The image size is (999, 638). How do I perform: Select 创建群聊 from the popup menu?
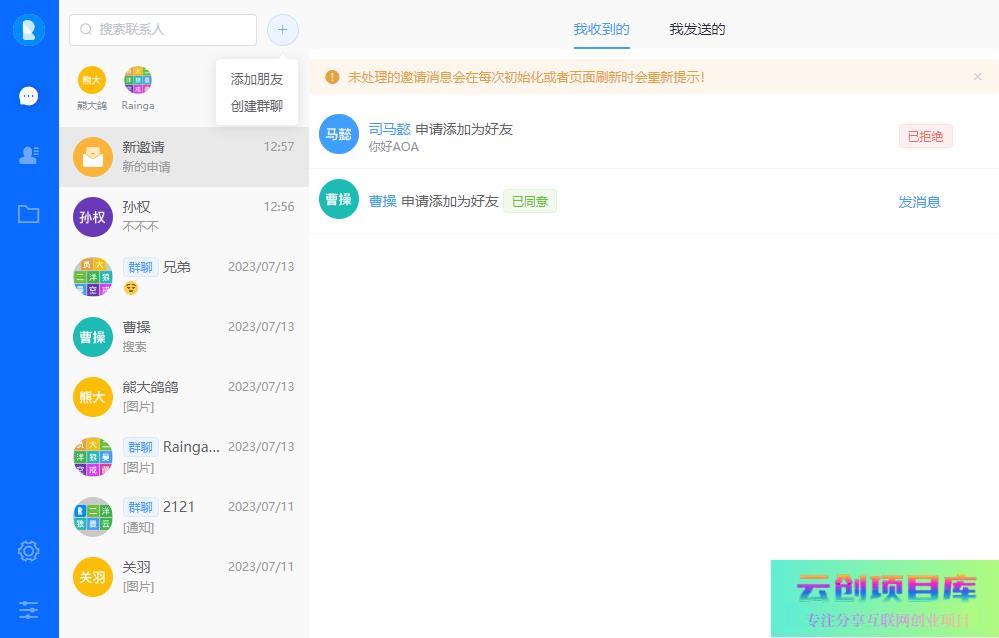(257, 106)
